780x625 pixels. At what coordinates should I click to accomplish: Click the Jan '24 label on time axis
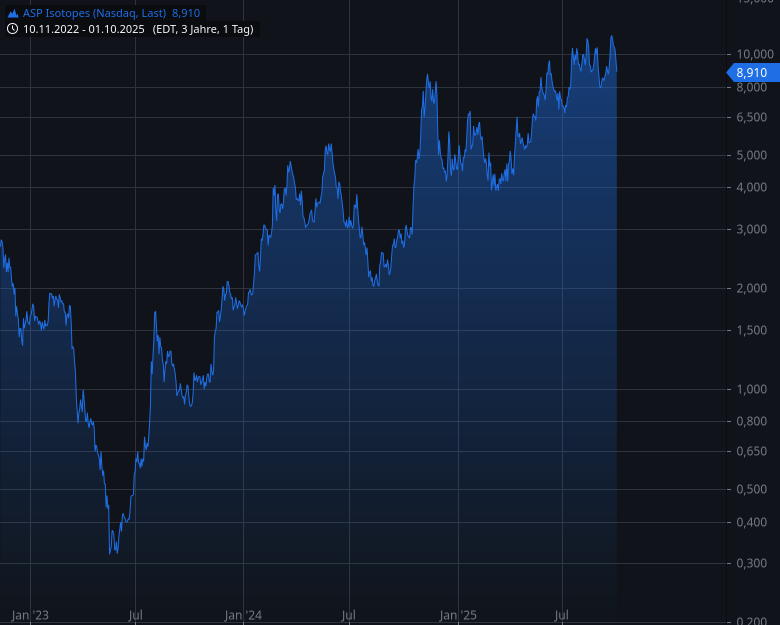(243, 615)
